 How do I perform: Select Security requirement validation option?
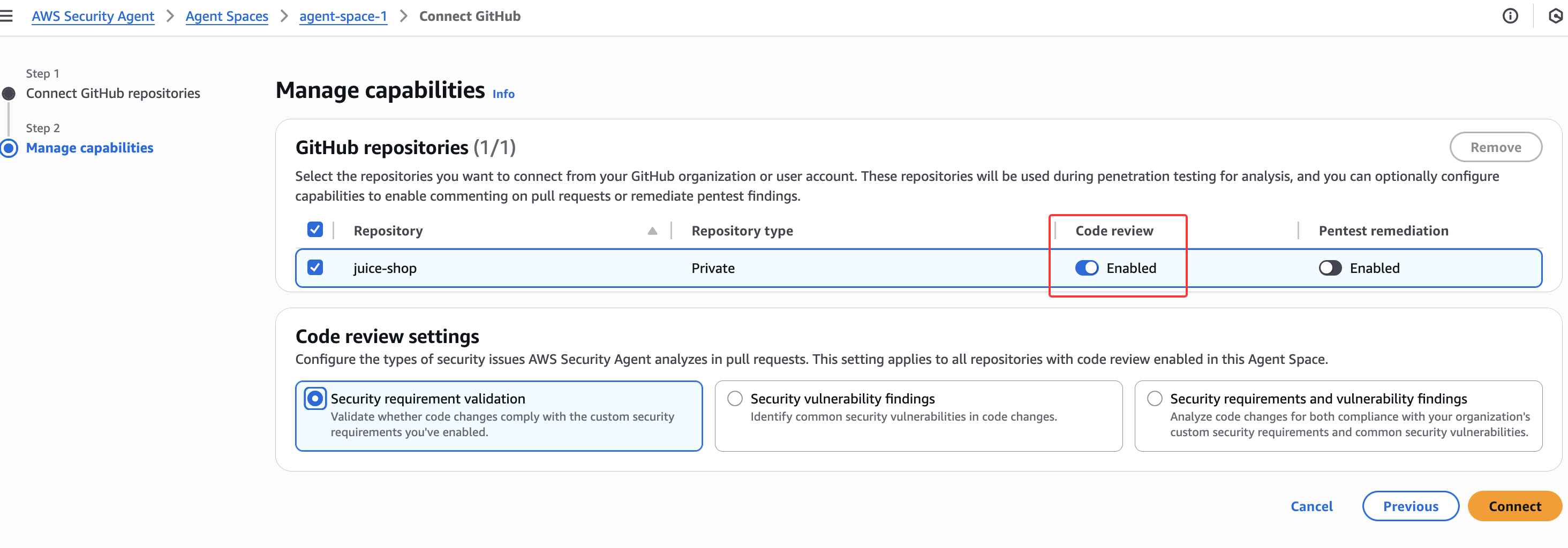(315, 399)
